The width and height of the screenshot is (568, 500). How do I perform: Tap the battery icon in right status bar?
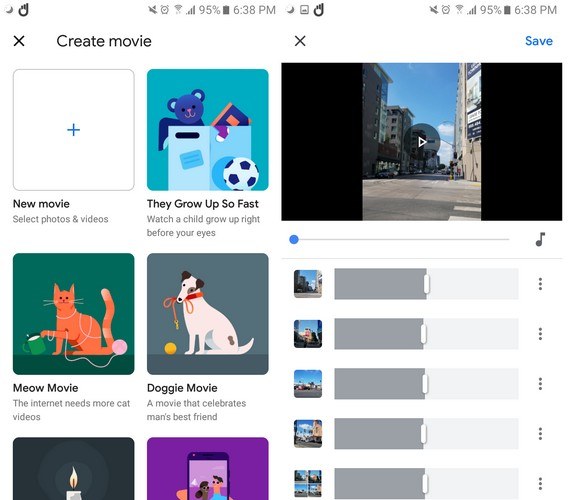[508, 10]
